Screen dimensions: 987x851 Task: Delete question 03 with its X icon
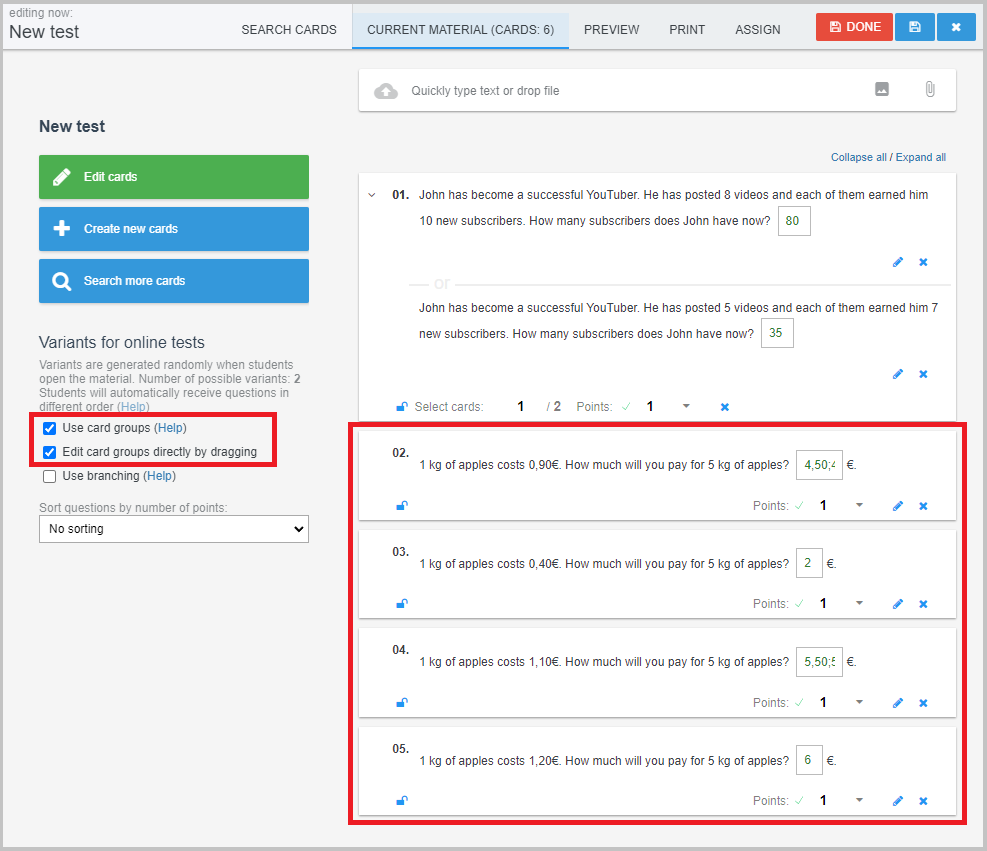coord(923,604)
